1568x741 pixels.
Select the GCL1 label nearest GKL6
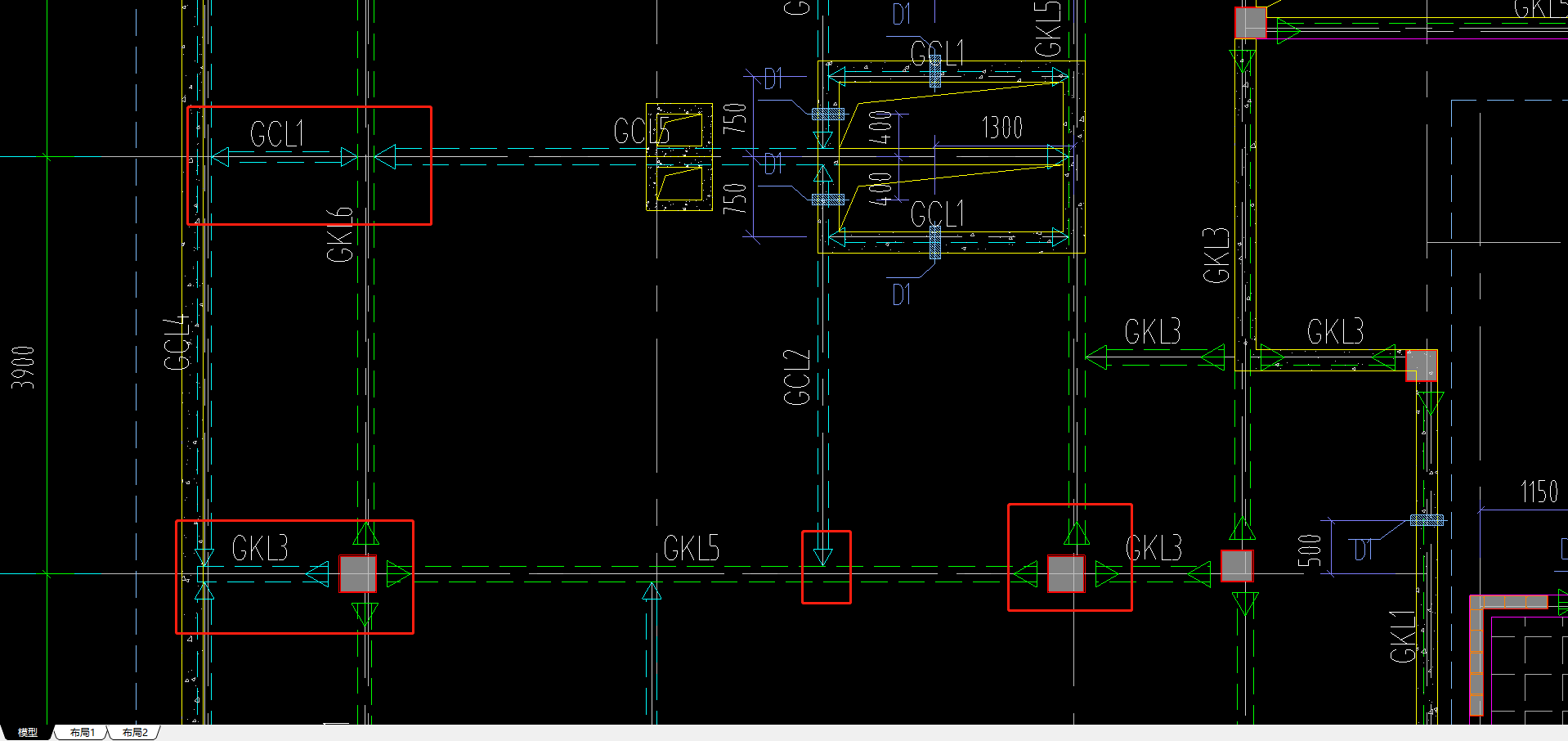(277, 134)
